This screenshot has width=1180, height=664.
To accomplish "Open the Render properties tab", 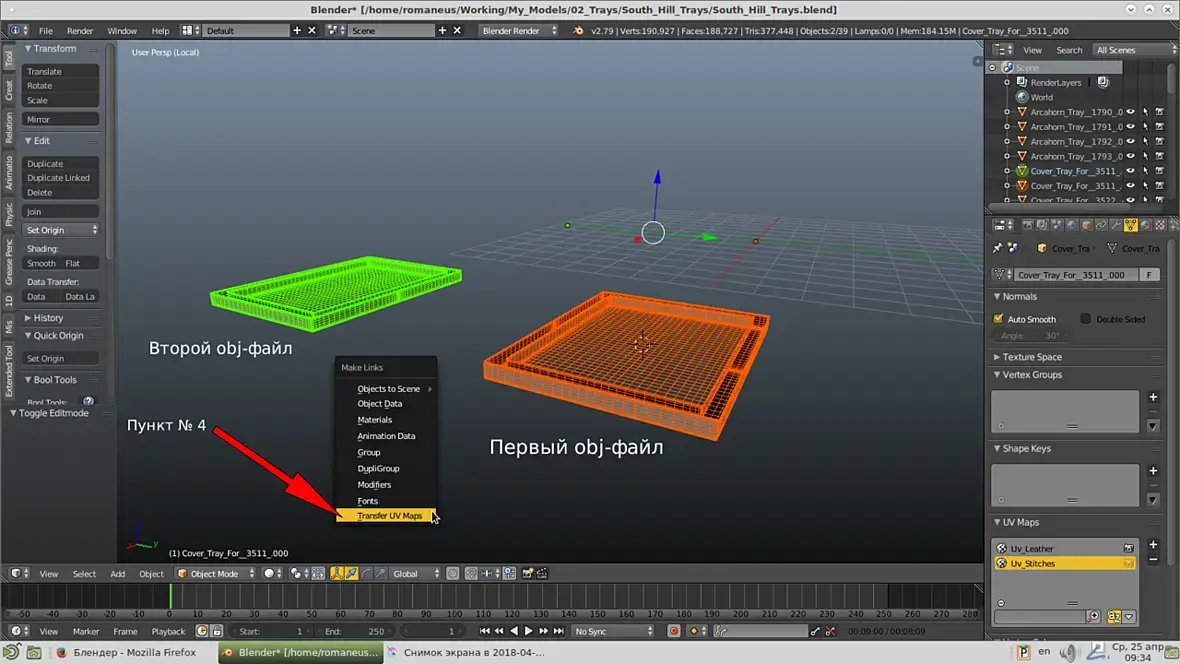I will point(1028,224).
